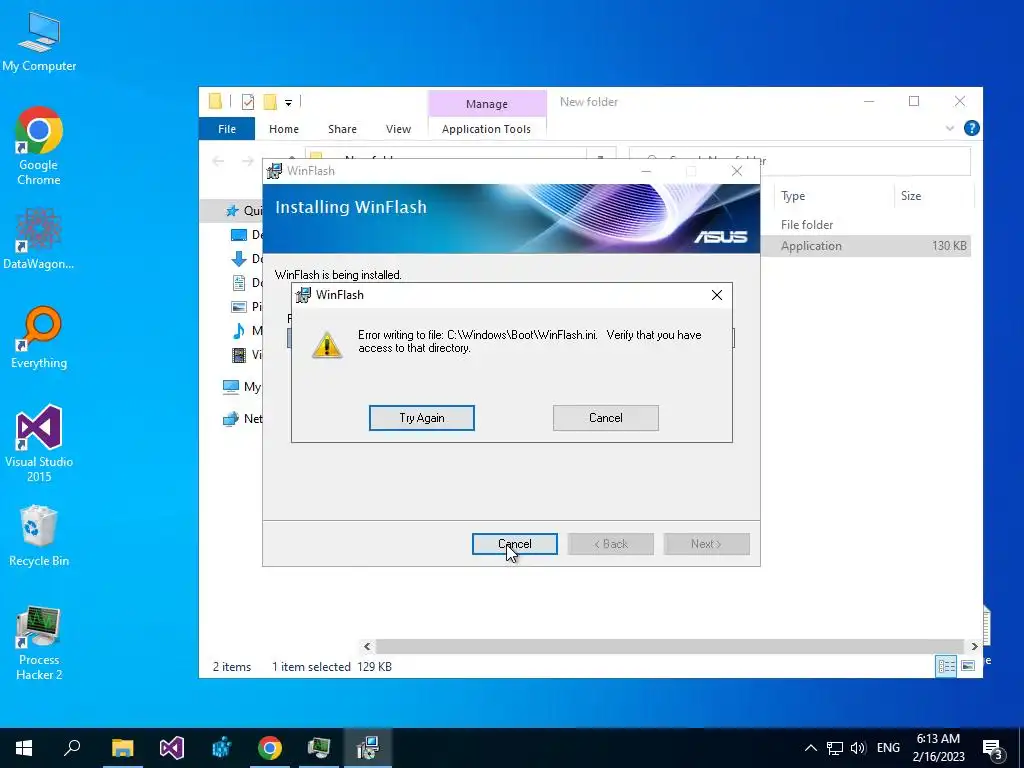Select Music note icon in navigation pane

click(239, 330)
